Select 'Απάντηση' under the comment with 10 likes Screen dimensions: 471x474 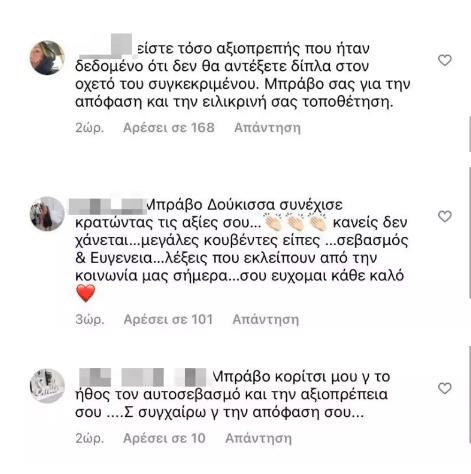258,438
